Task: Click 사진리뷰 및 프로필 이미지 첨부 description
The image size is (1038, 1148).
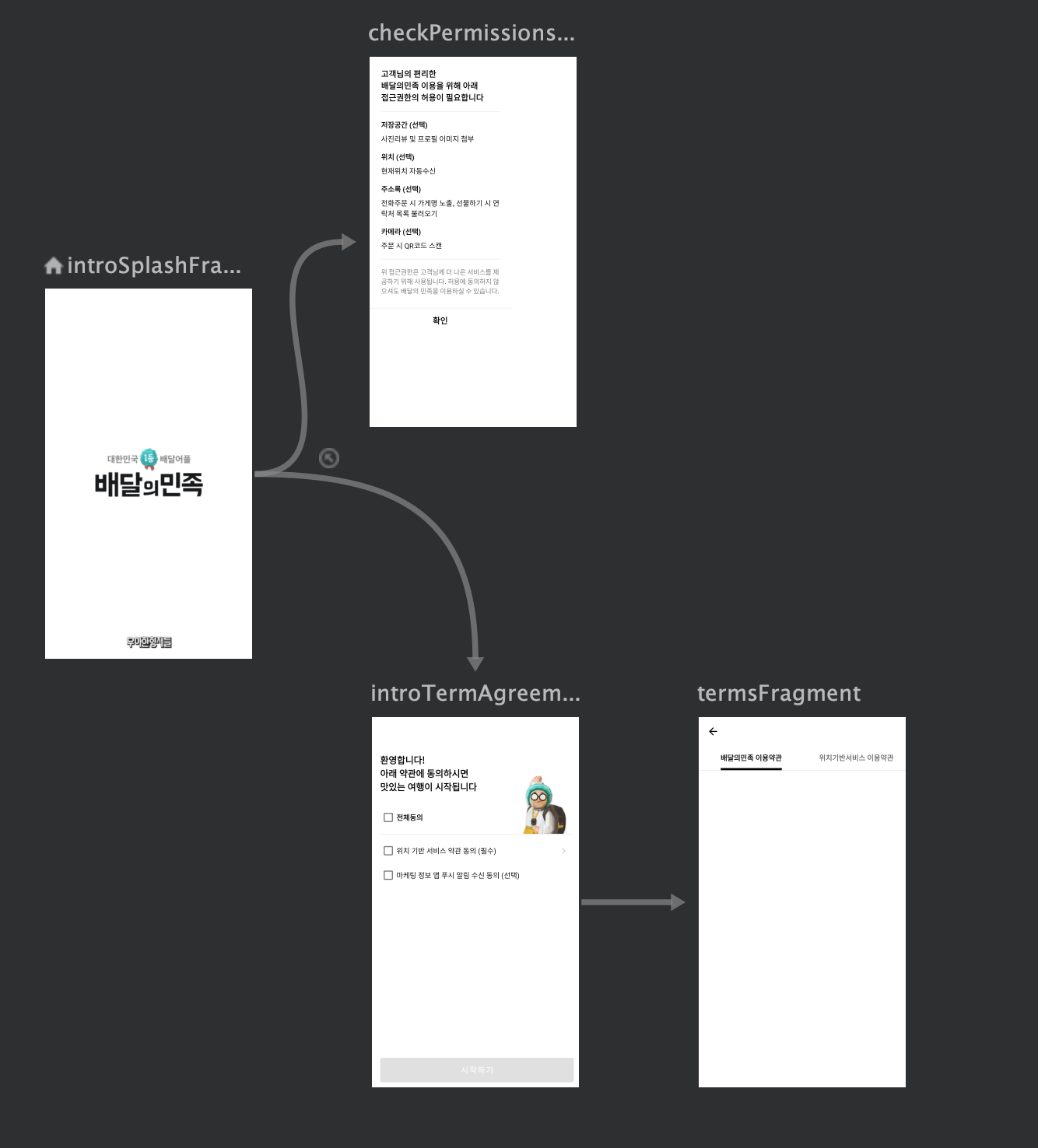Action: [427, 139]
